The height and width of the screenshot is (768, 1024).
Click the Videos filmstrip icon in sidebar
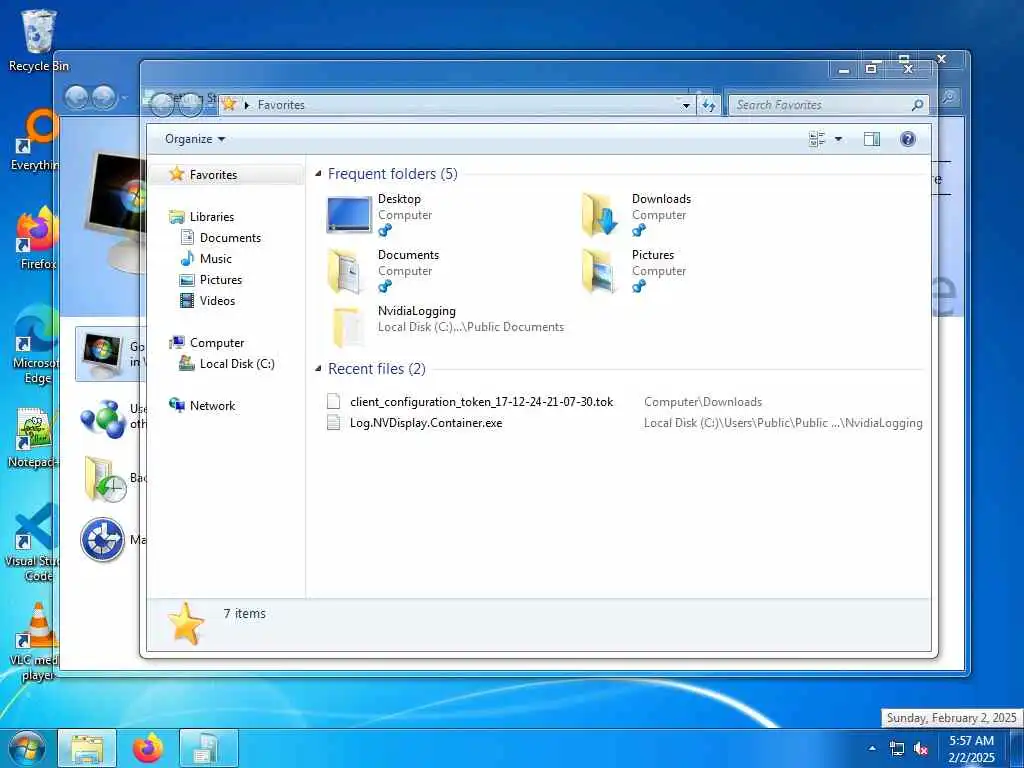pos(187,300)
